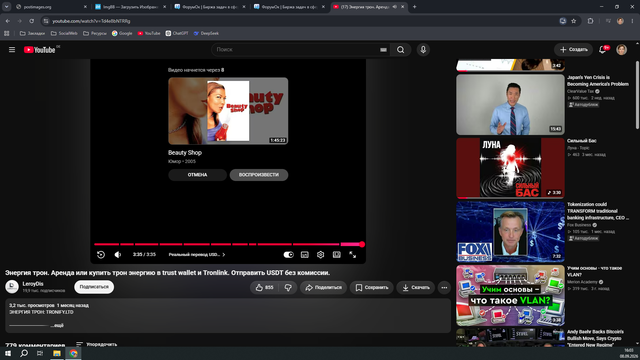Save the video with Сохранить
640x360 pixels.
(x=371, y=287)
